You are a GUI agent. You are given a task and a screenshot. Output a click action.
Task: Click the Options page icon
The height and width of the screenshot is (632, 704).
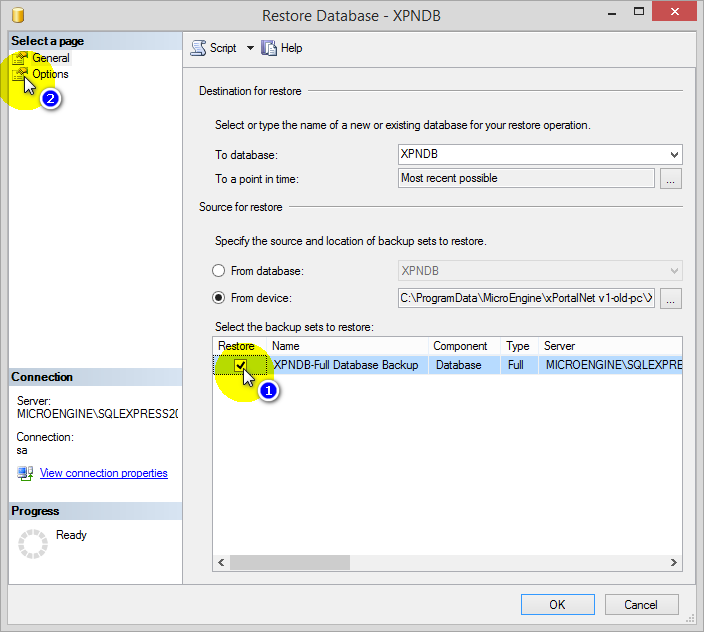coord(20,74)
